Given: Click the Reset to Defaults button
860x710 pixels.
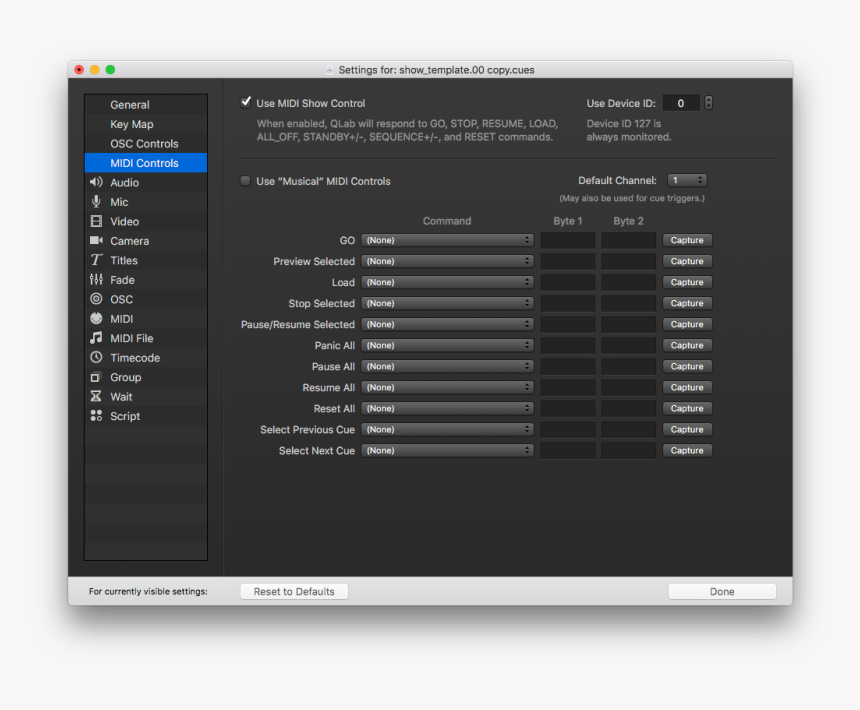Looking at the screenshot, I should [294, 592].
